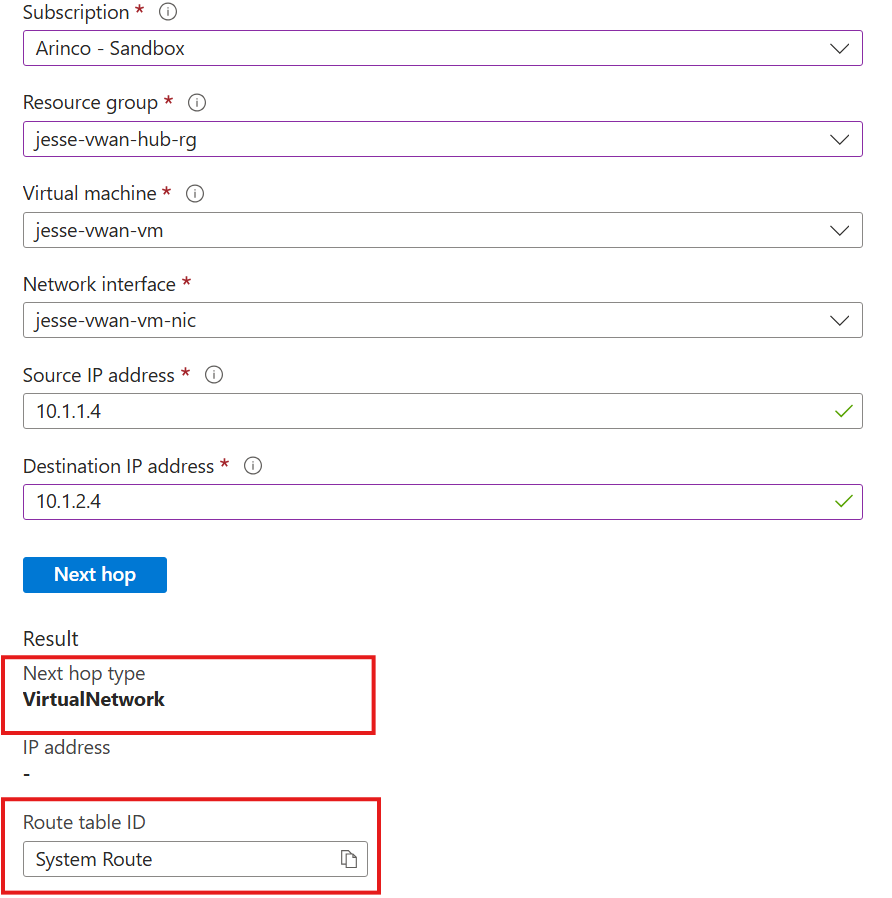Click the Resource group info icon
Image resolution: width=892 pixels, height=898 pixels.
pyautogui.click(x=197, y=103)
